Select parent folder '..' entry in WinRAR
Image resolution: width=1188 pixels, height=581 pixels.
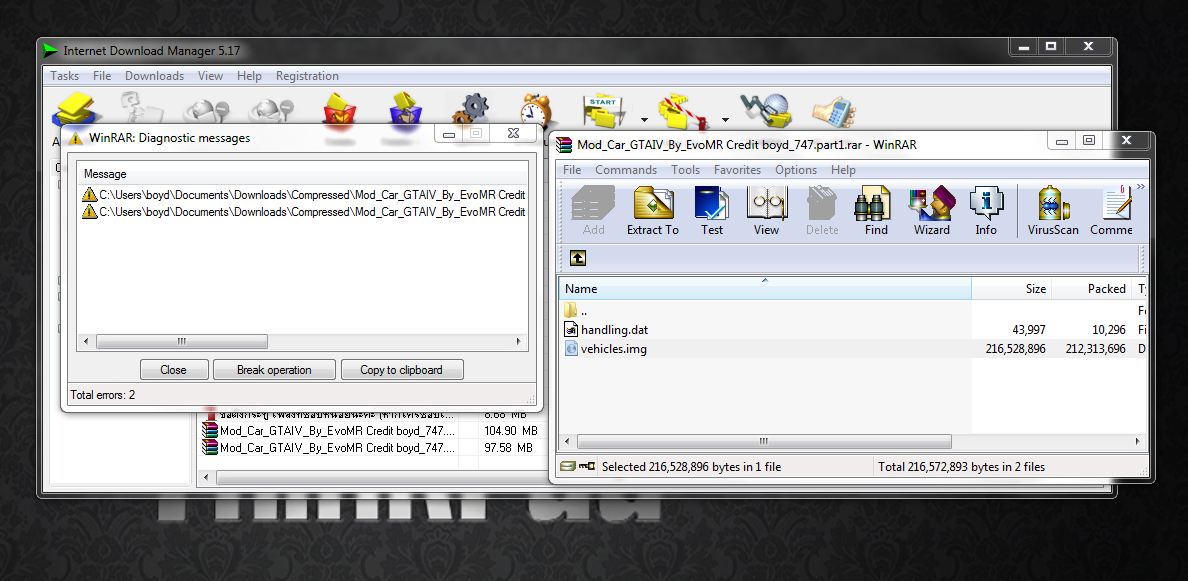(x=576, y=310)
